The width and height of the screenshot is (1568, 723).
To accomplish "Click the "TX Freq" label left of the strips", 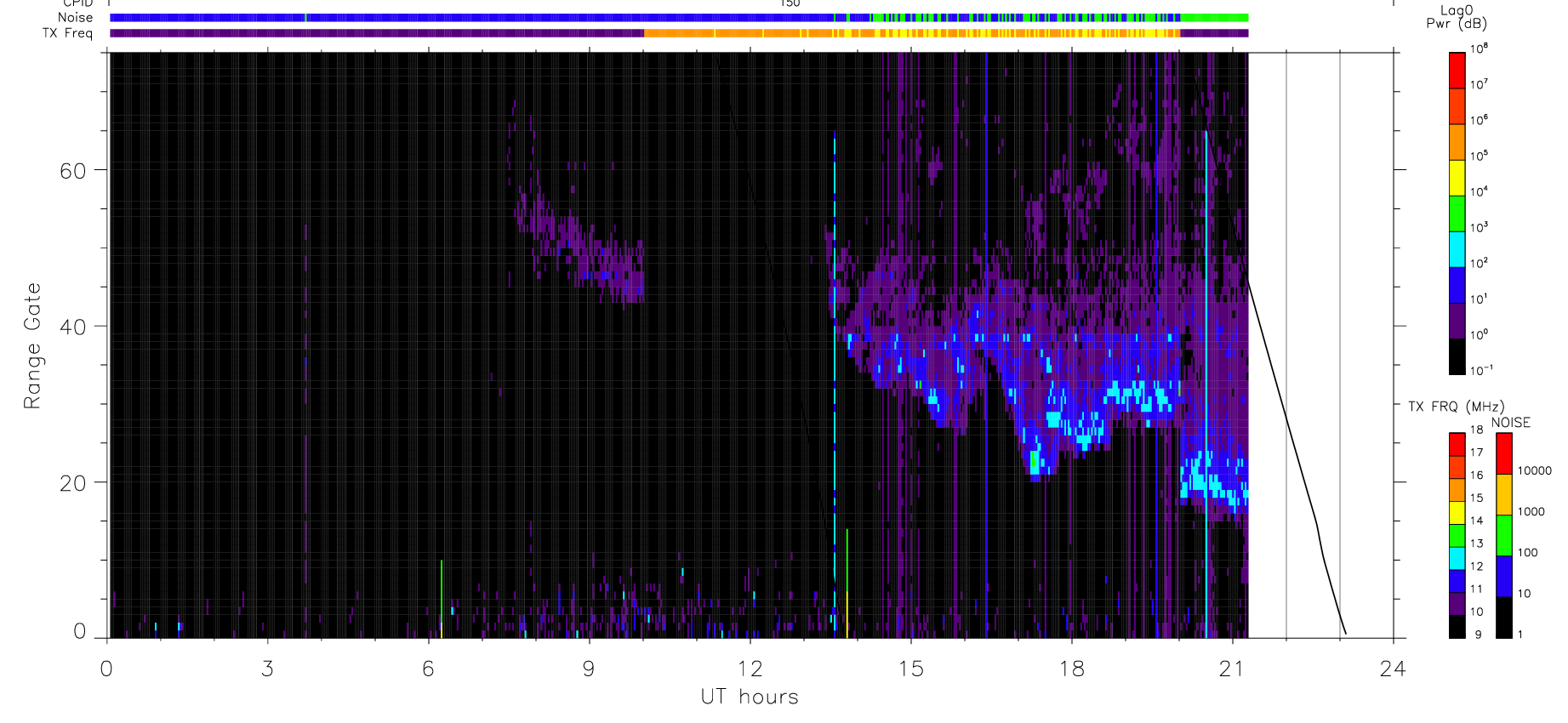I will [x=67, y=33].
